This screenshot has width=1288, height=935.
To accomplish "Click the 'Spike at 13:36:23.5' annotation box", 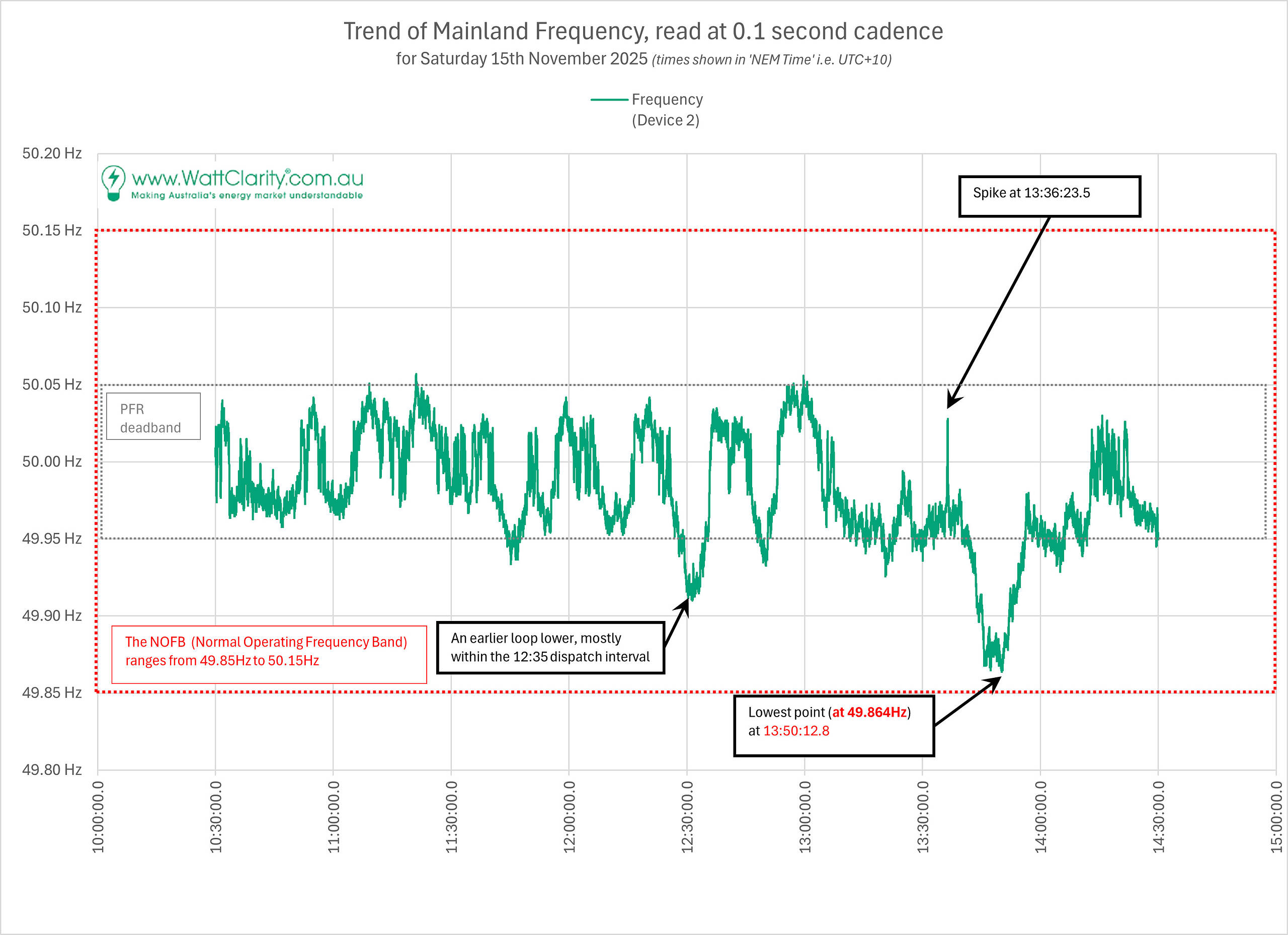I will point(1049,196).
